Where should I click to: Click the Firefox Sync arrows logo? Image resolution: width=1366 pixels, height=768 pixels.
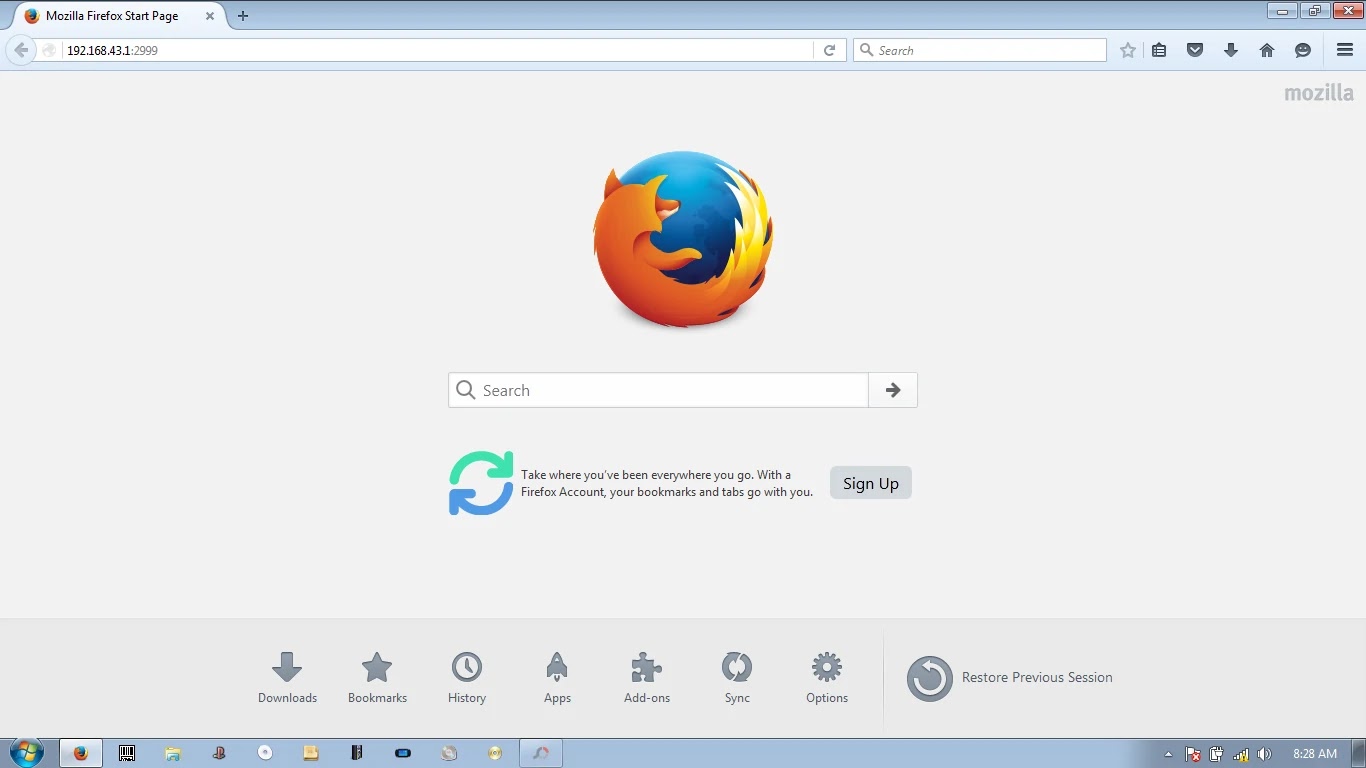click(x=481, y=483)
